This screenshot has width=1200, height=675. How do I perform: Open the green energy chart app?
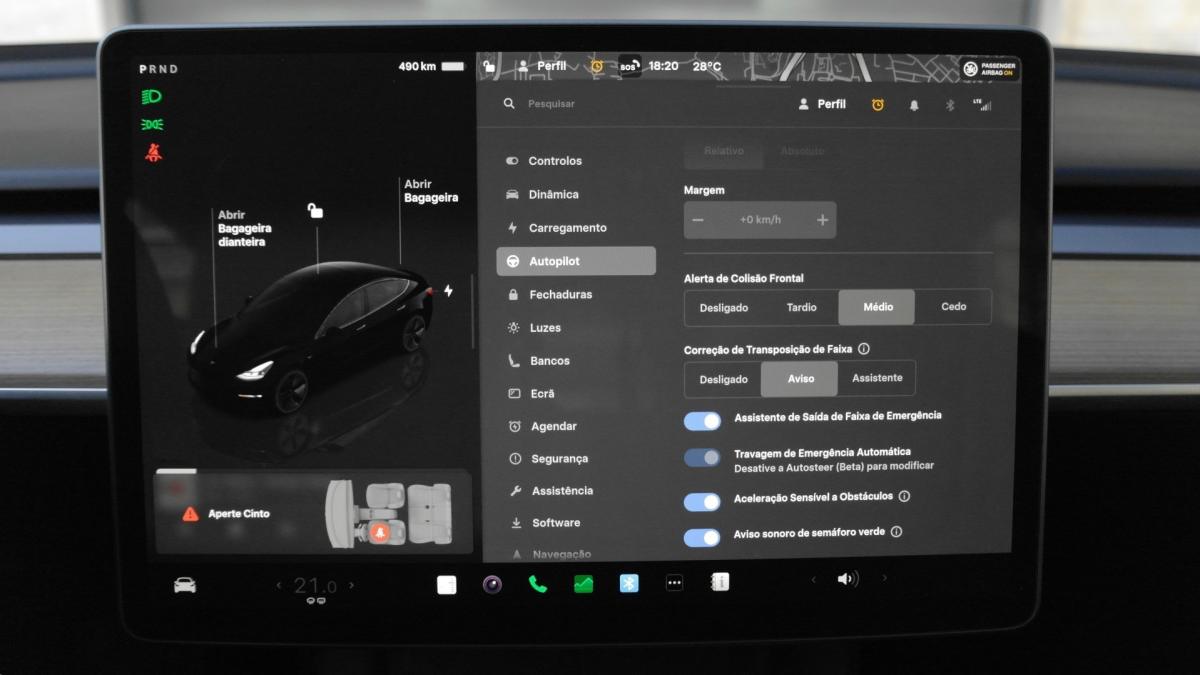[583, 584]
